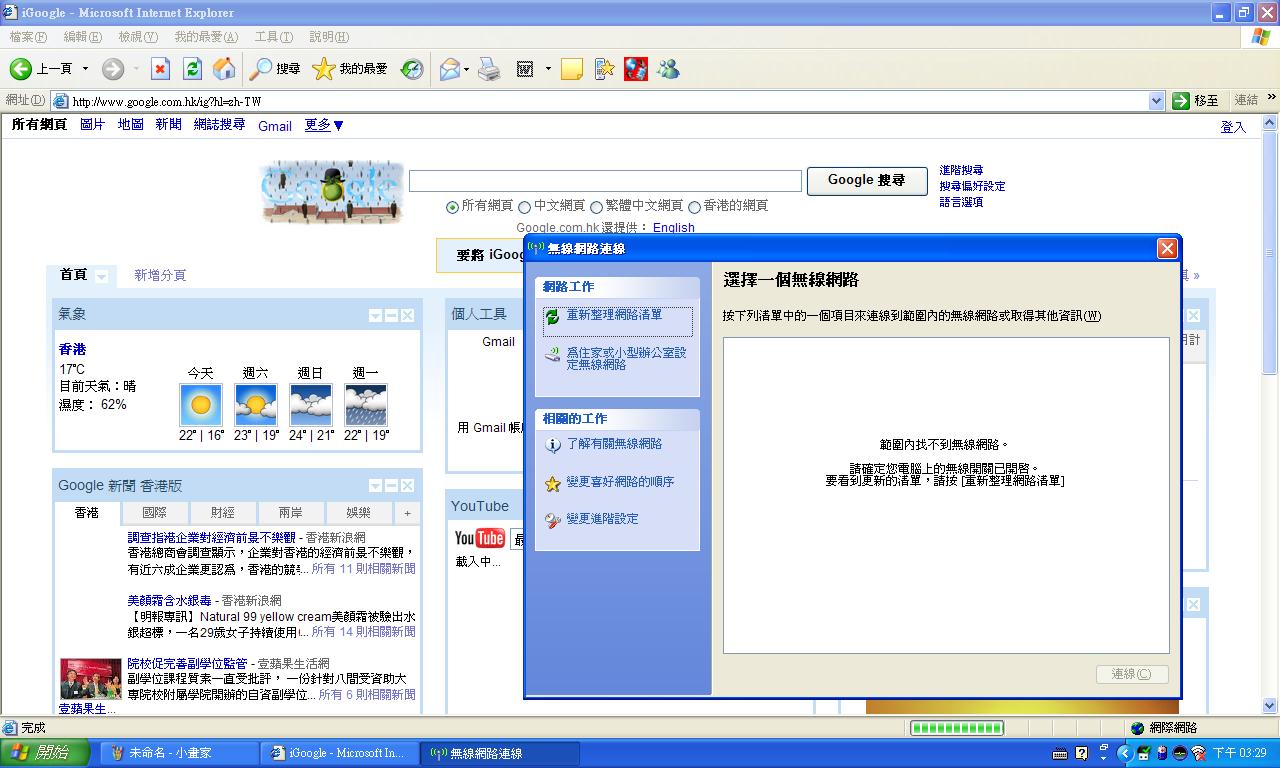
Task: Expand the address bar dropdown arrow
Action: coord(1156,101)
